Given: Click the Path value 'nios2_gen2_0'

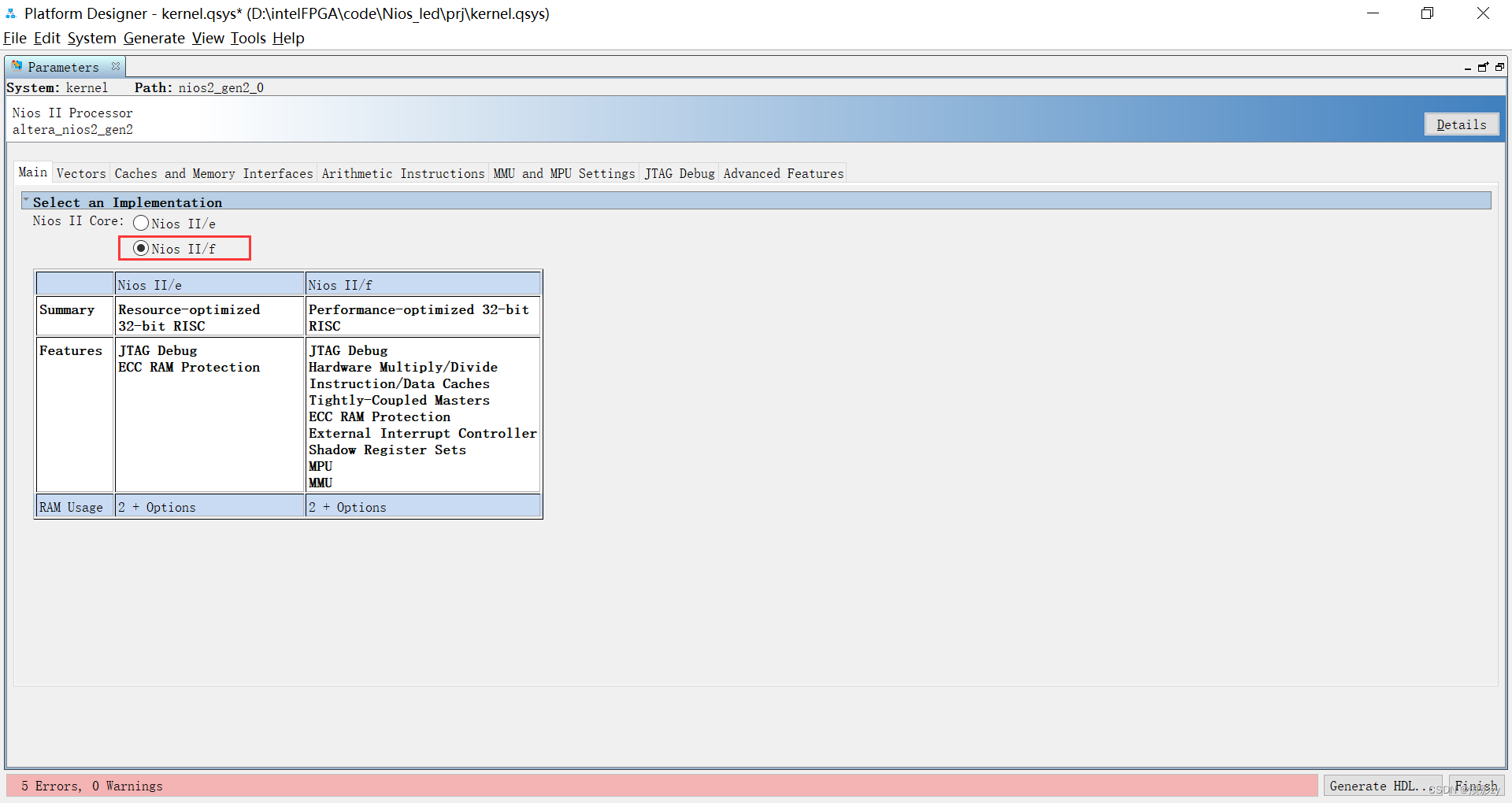Looking at the screenshot, I should (x=221, y=88).
